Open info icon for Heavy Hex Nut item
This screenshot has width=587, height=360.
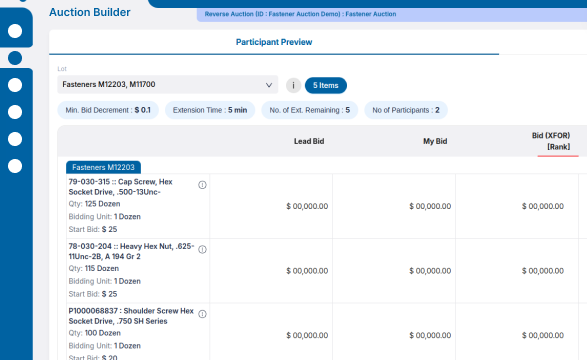click(202, 250)
